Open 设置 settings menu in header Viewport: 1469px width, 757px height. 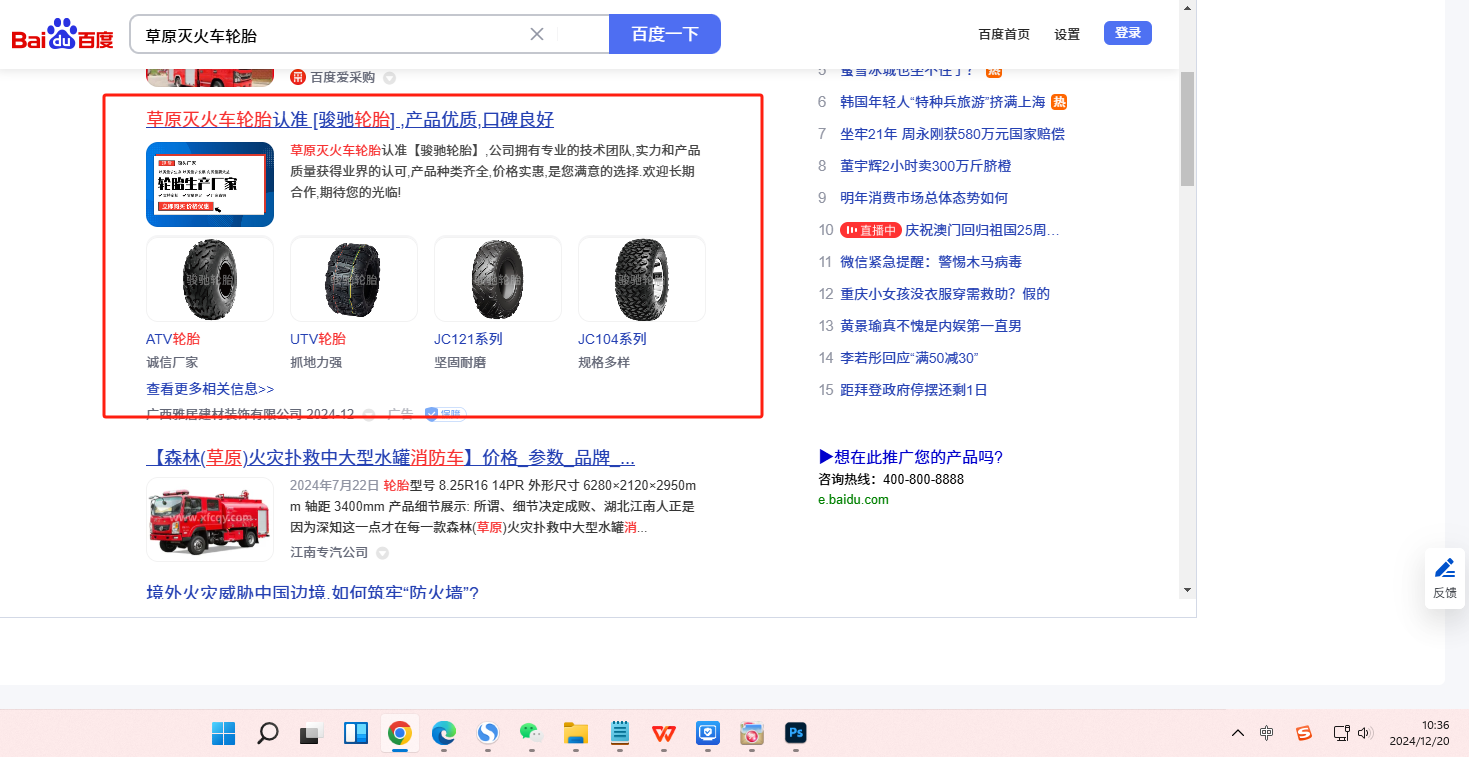[1067, 34]
